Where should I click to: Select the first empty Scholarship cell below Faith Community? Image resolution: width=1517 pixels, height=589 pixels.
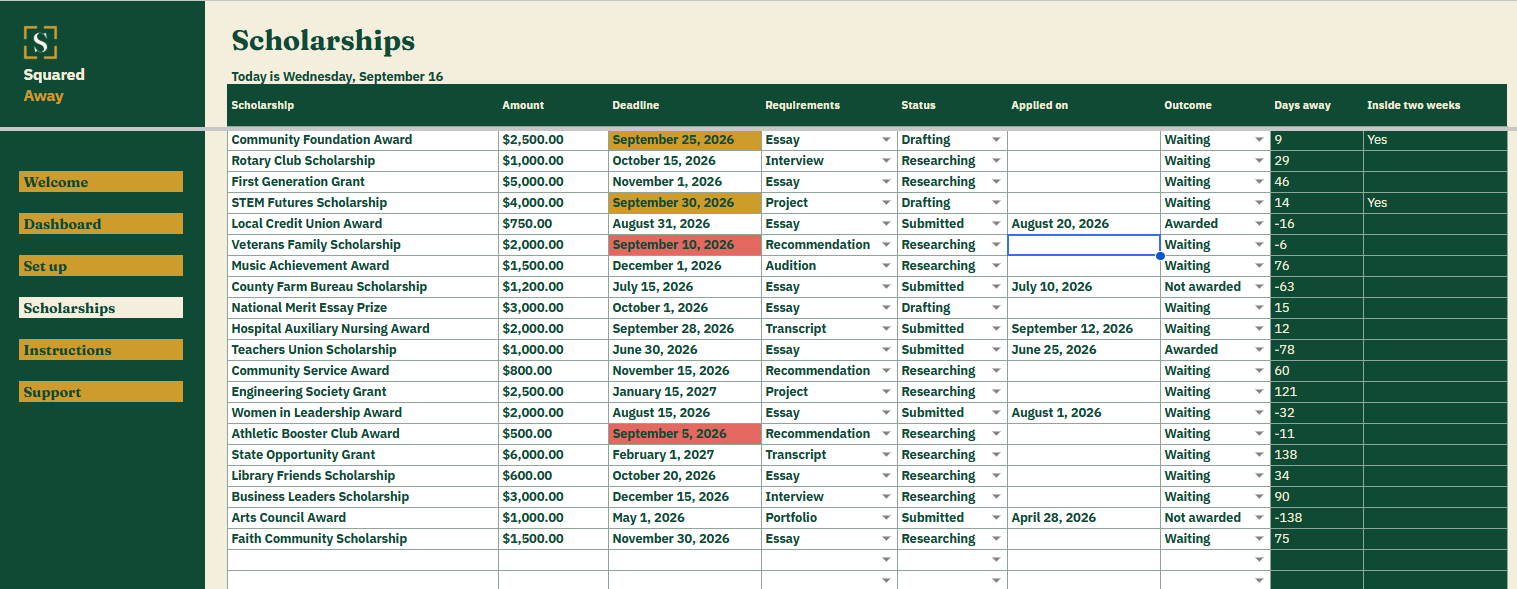pos(363,560)
